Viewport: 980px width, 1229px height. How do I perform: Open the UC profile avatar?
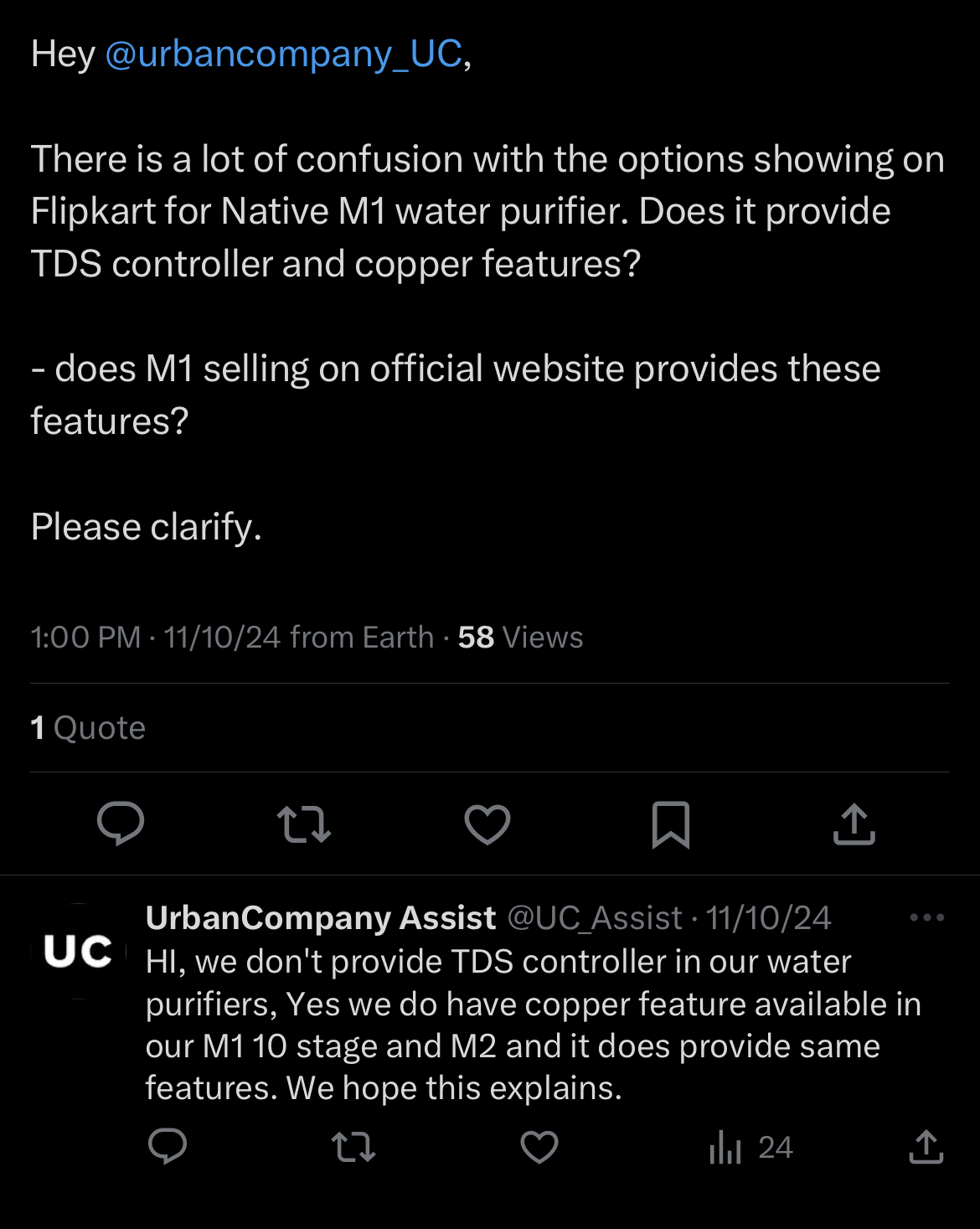tap(78, 951)
